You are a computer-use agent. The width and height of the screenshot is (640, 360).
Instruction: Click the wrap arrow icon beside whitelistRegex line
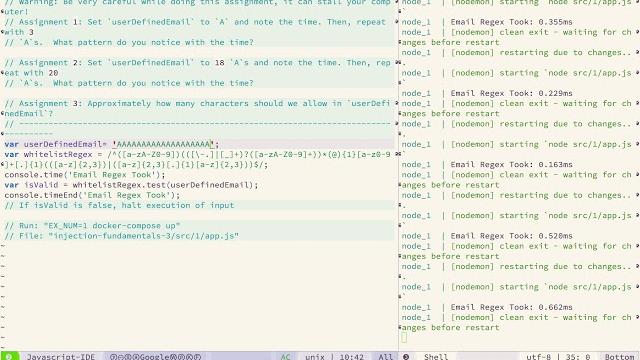[398, 154]
